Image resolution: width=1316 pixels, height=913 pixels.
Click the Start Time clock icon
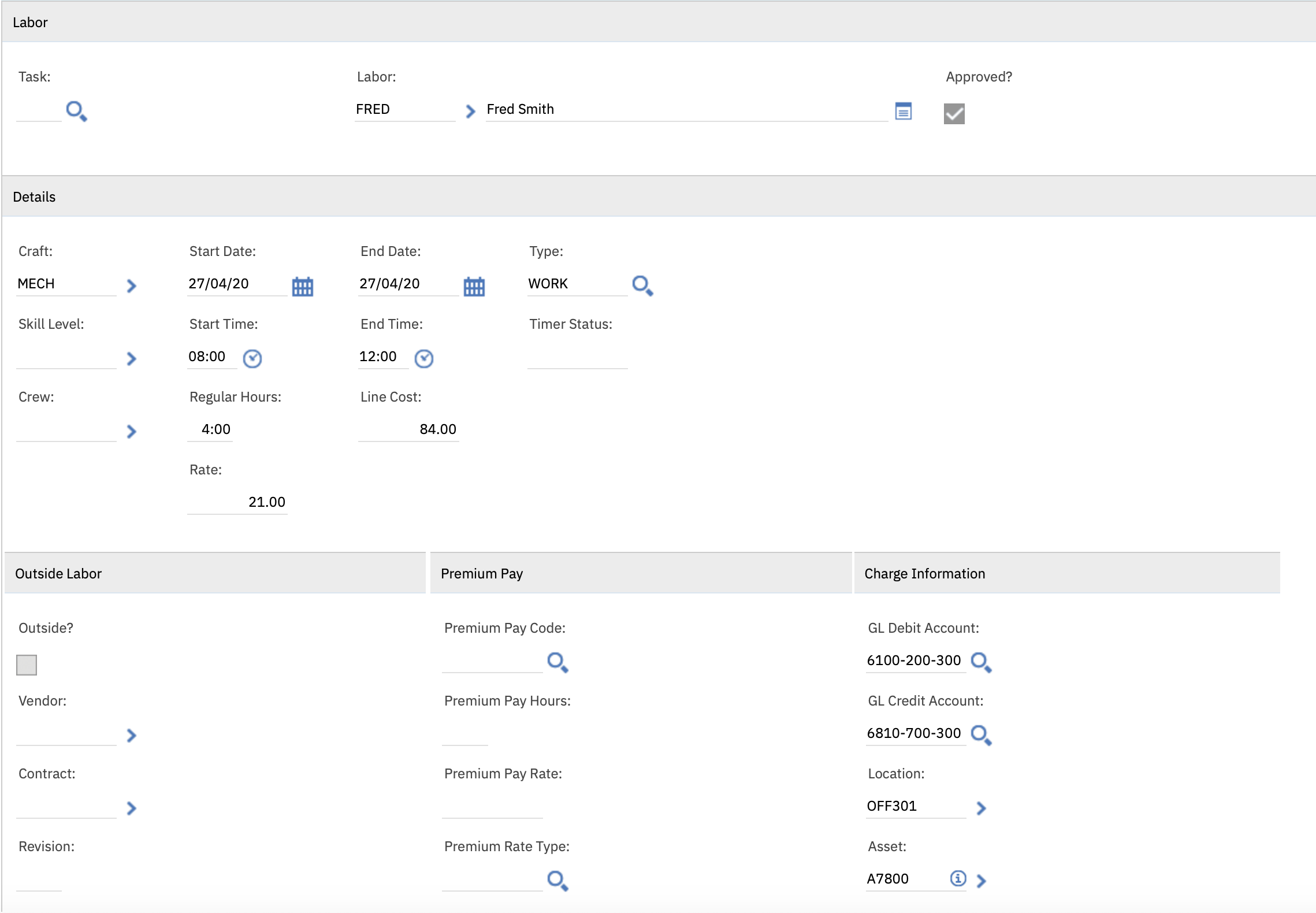[252, 358]
